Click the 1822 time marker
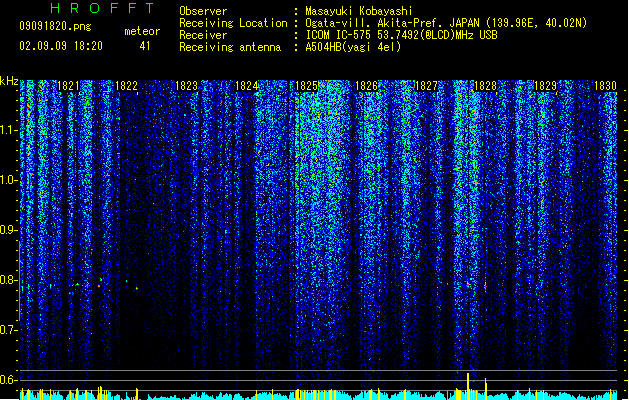The width and height of the screenshot is (629, 400). coord(126,86)
